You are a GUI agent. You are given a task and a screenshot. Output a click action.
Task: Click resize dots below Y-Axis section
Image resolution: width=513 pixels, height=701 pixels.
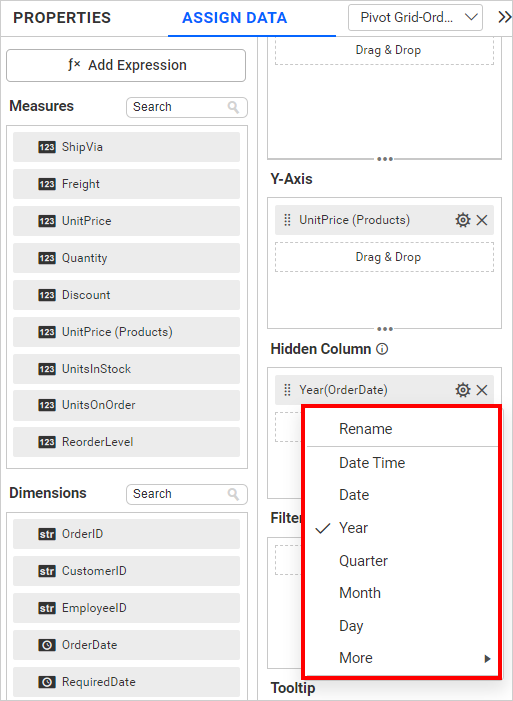(x=385, y=329)
